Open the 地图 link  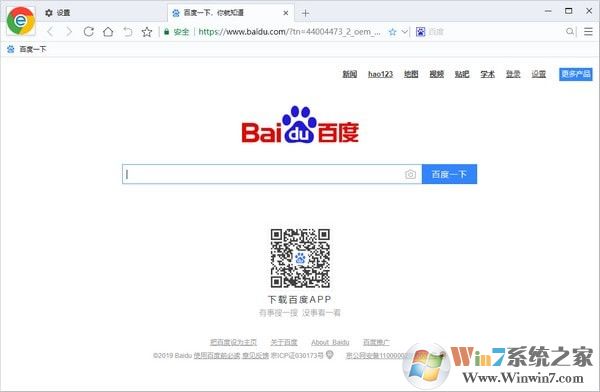coord(411,74)
